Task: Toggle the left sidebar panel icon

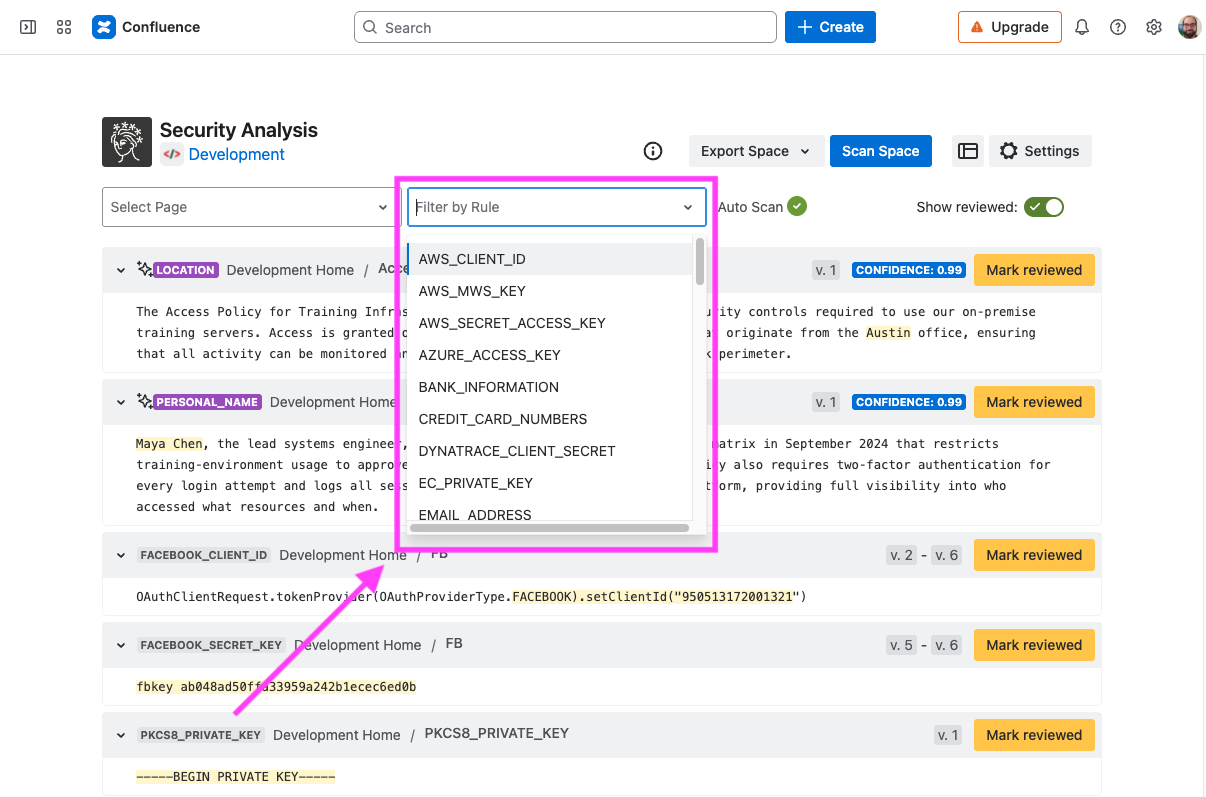Action: tap(28, 27)
